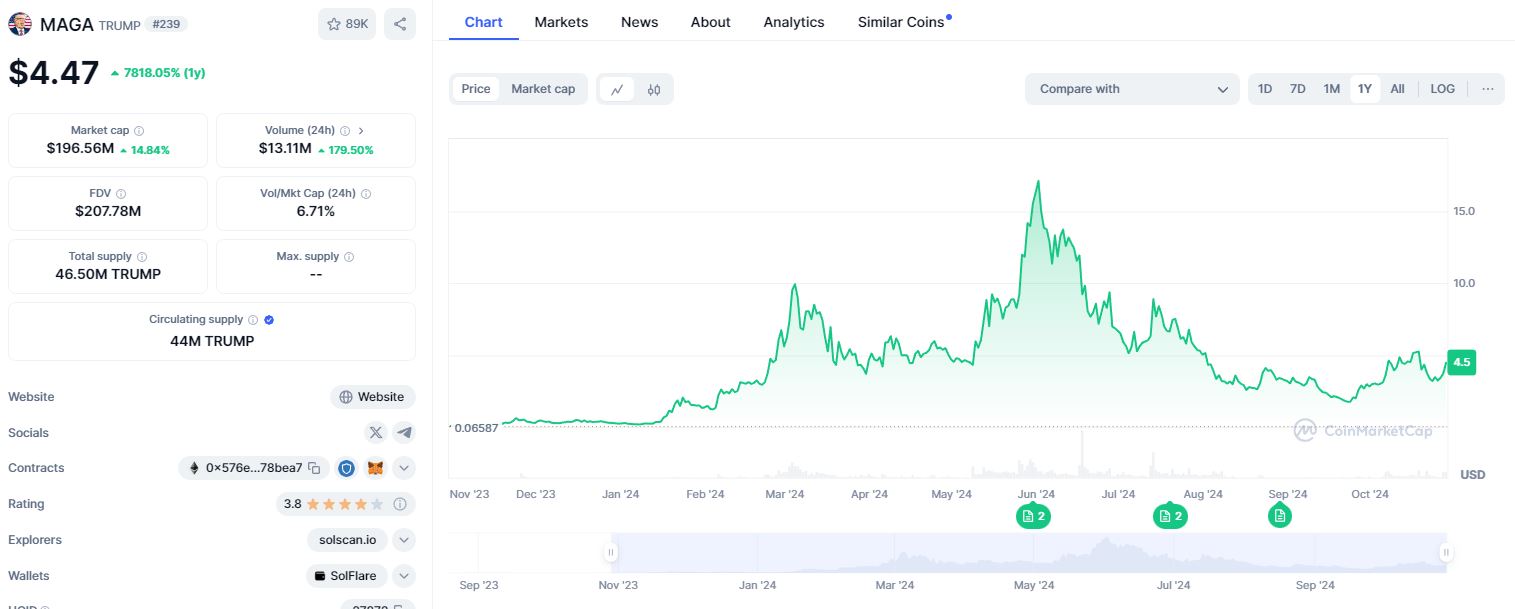Click the Circulating supply info icon
1515x609 pixels.
(x=253, y=320)
